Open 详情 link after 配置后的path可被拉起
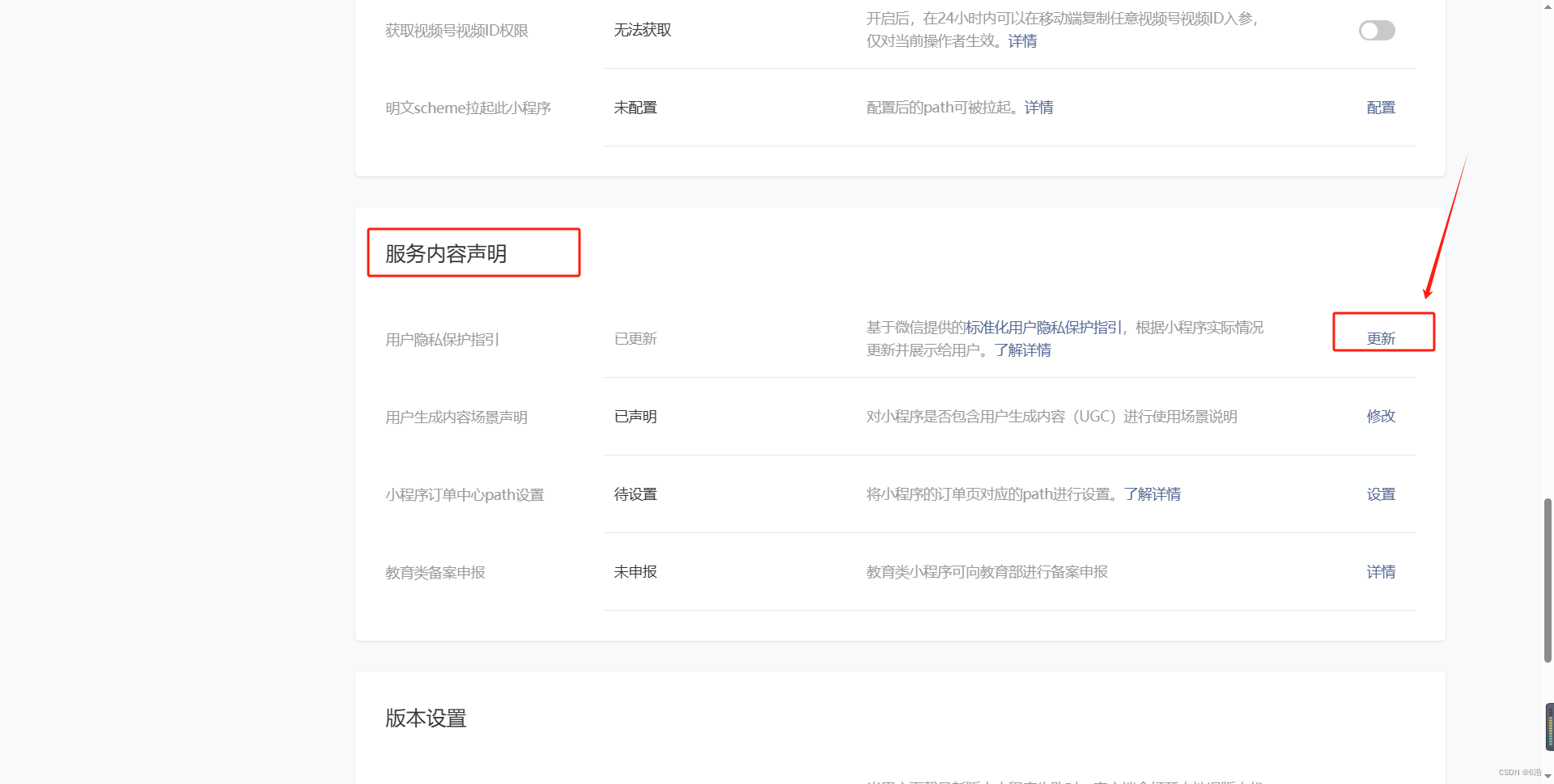 click(1038, 108)
